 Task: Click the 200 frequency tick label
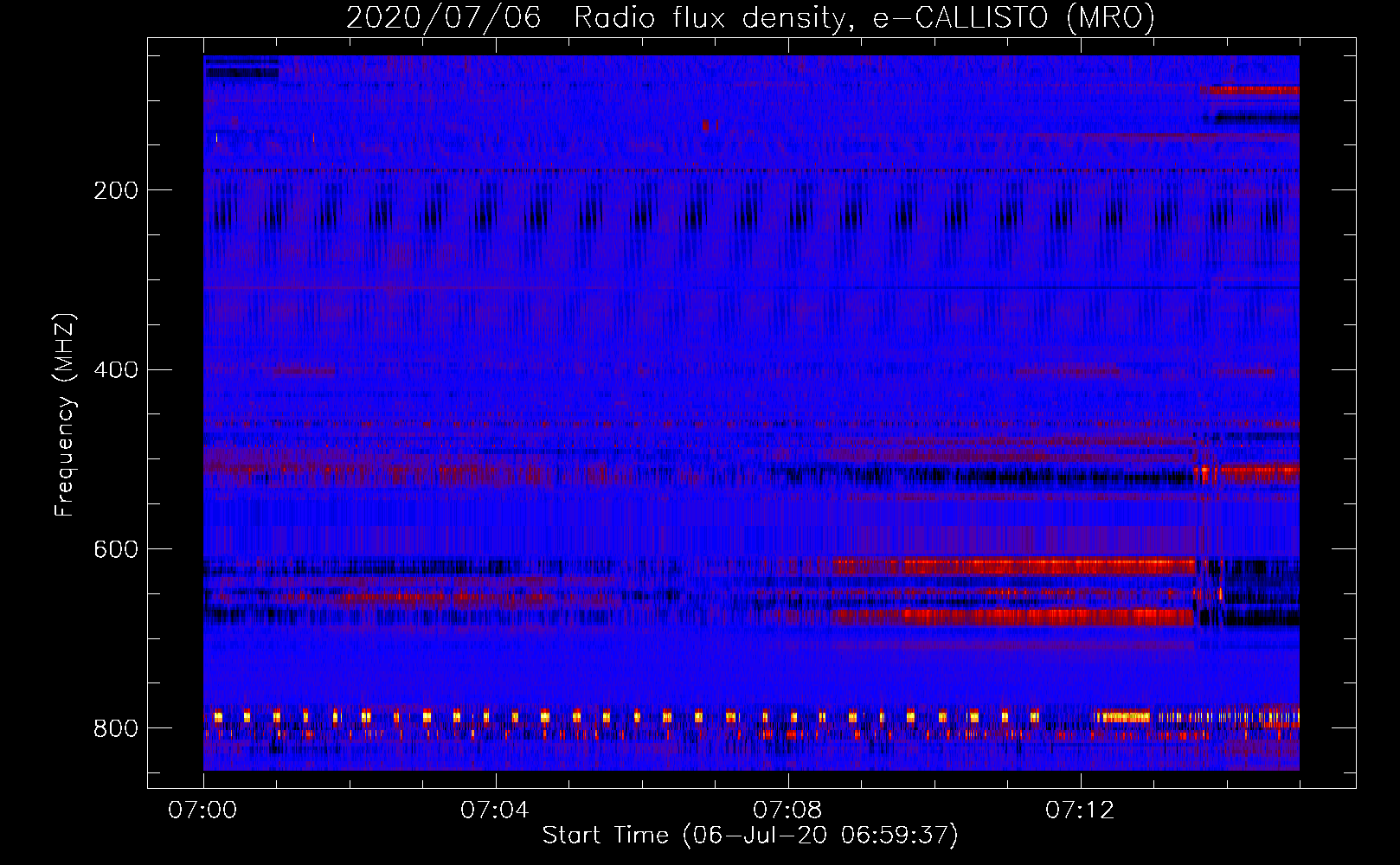115,191
